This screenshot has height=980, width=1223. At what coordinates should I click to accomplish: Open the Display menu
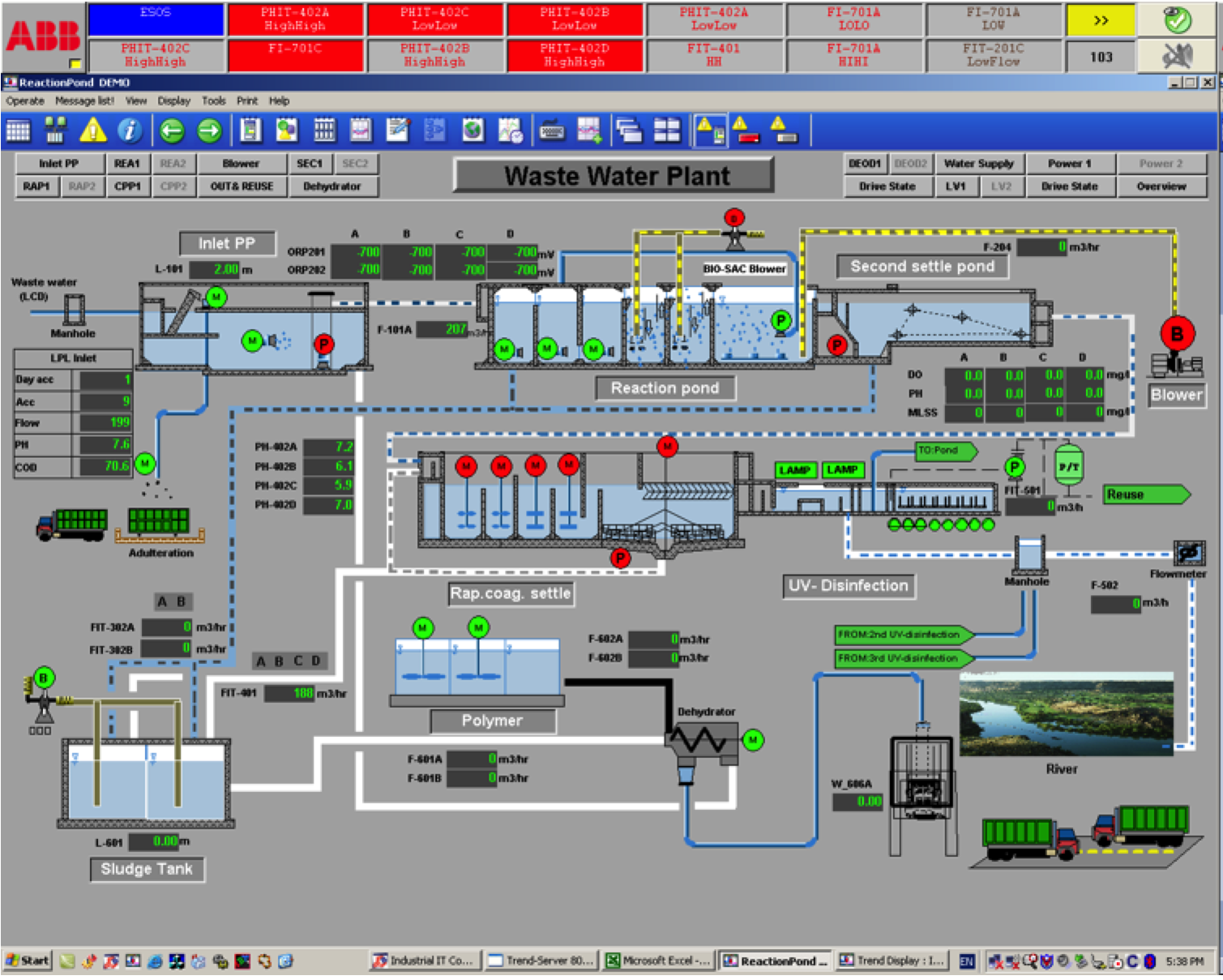tap(173, 101)
